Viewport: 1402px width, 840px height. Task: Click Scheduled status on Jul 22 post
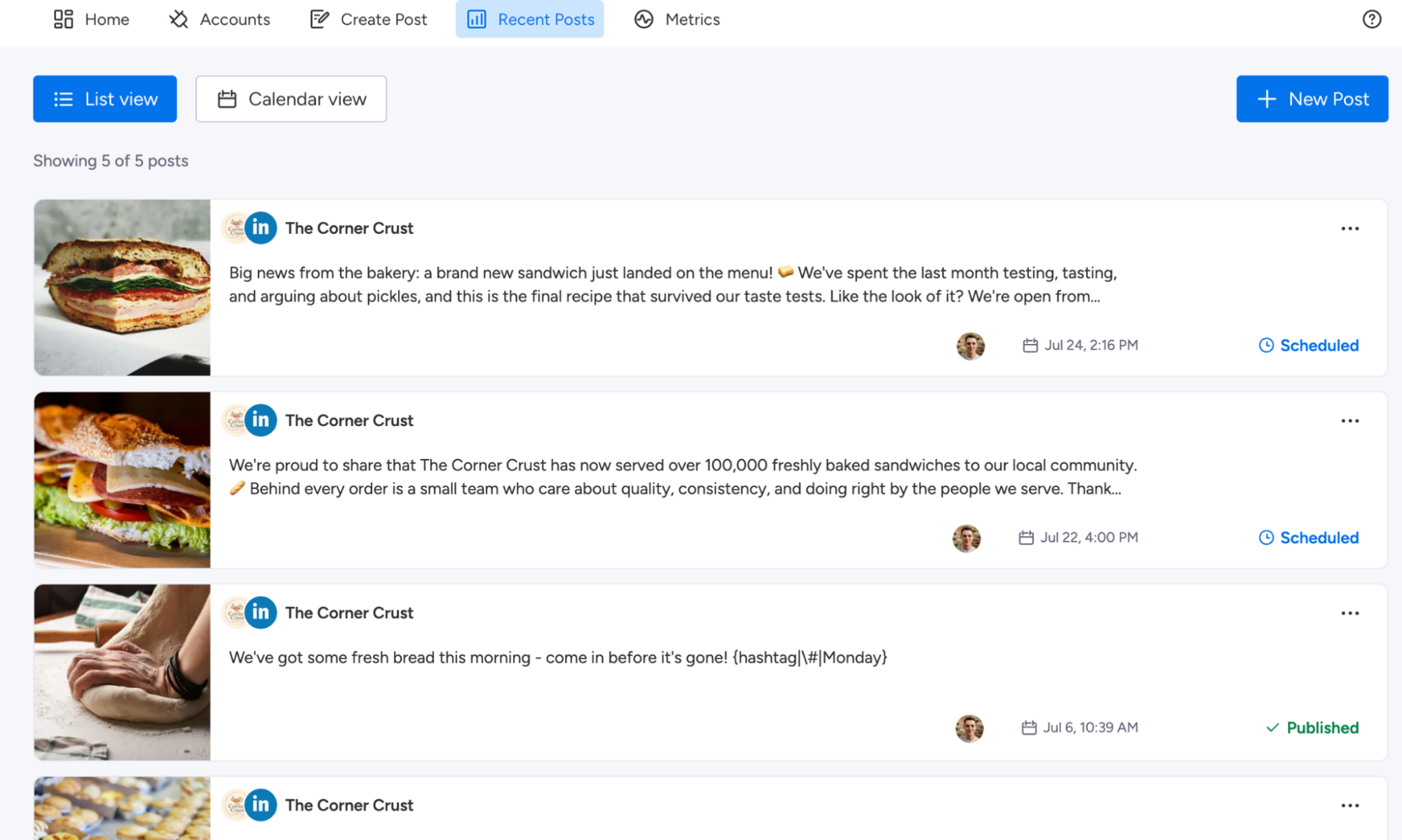click(x=1309, y=538)
